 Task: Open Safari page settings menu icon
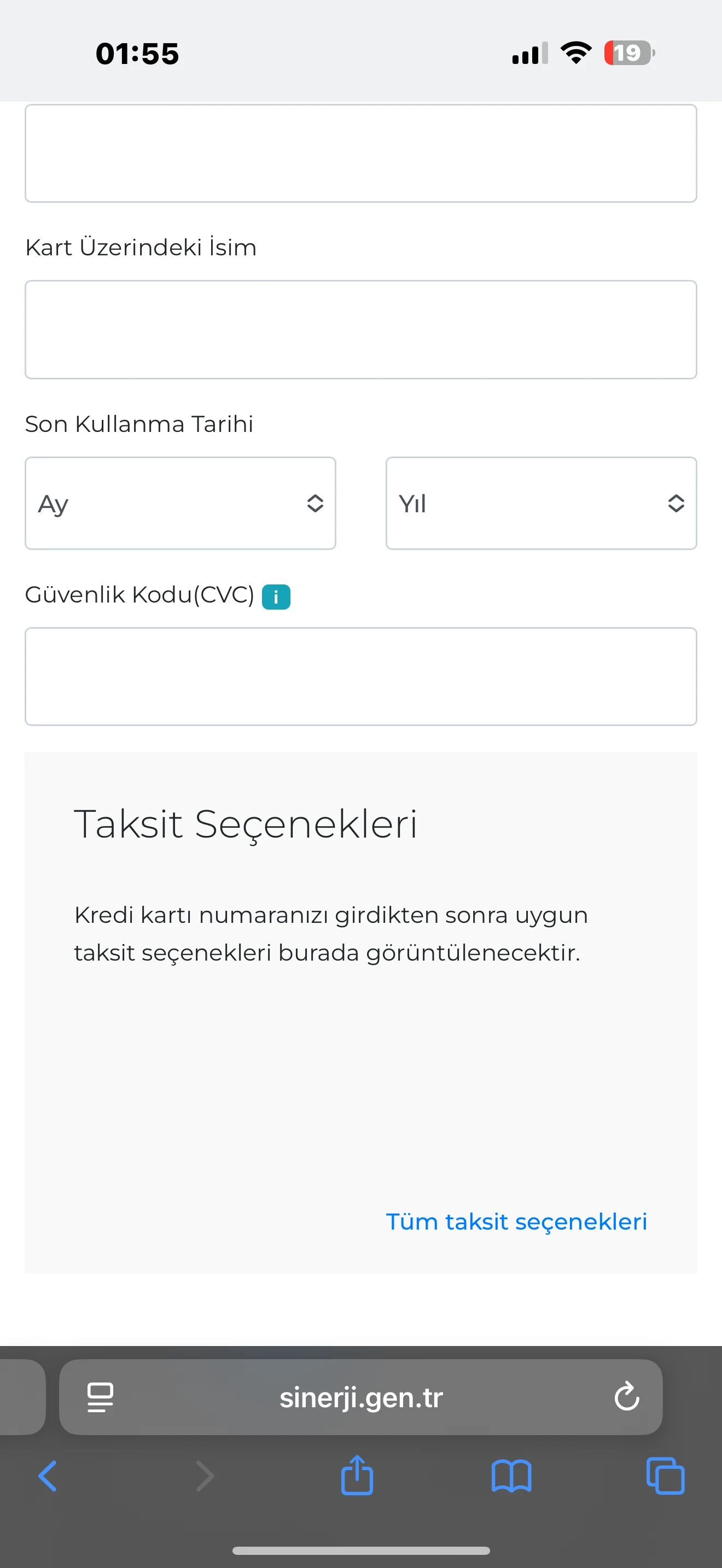[x=101, y=1397]
